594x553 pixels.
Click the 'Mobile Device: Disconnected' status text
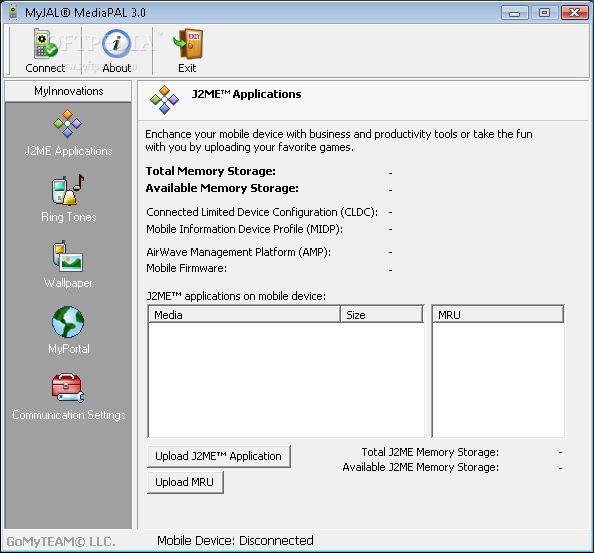click(x=235, y=541)
